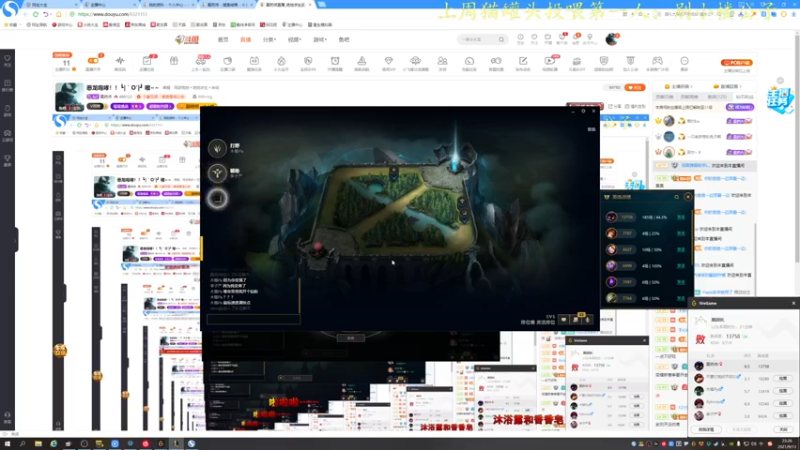The height and width of the screenshot is (450, 800).
Task: Expand the 分类 dropdown menu
Action: 269,39
